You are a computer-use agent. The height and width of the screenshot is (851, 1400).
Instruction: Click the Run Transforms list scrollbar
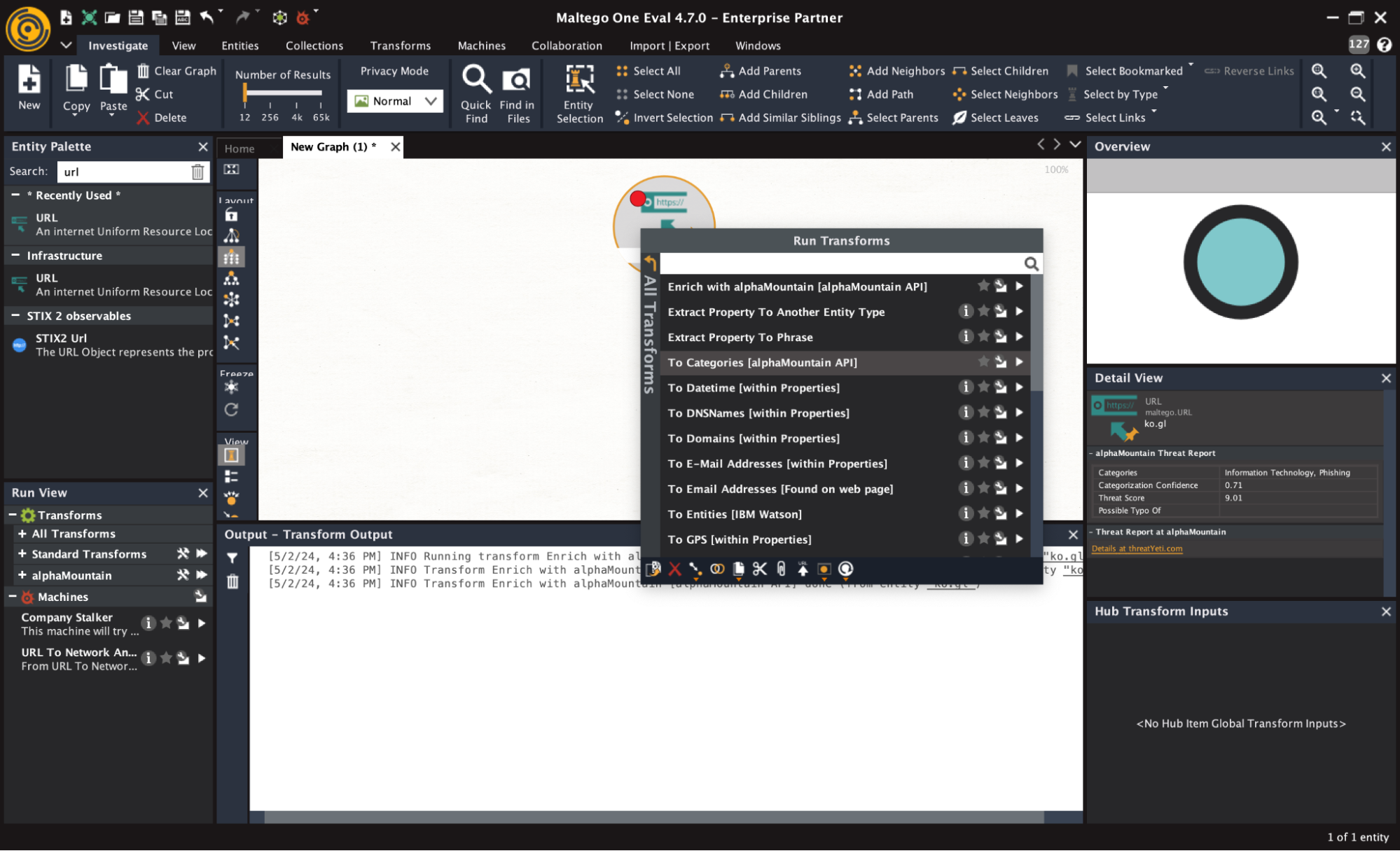click(1037, 333)
